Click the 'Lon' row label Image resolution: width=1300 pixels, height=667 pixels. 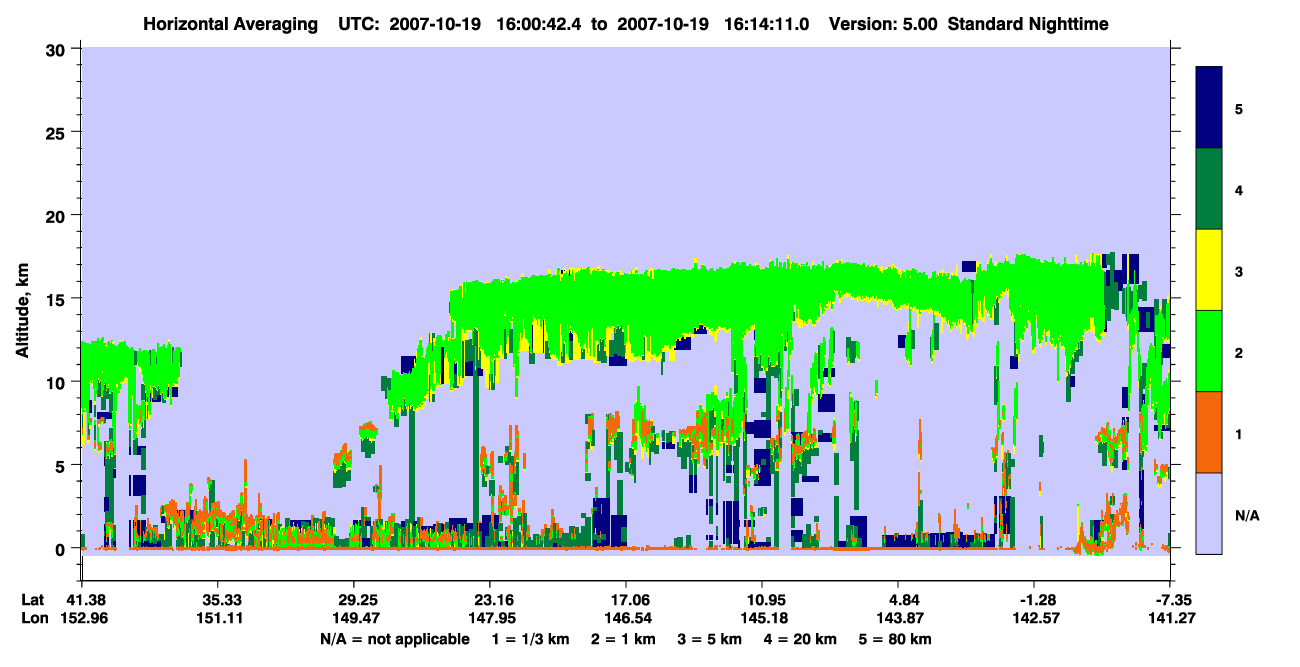click(33, 618)
